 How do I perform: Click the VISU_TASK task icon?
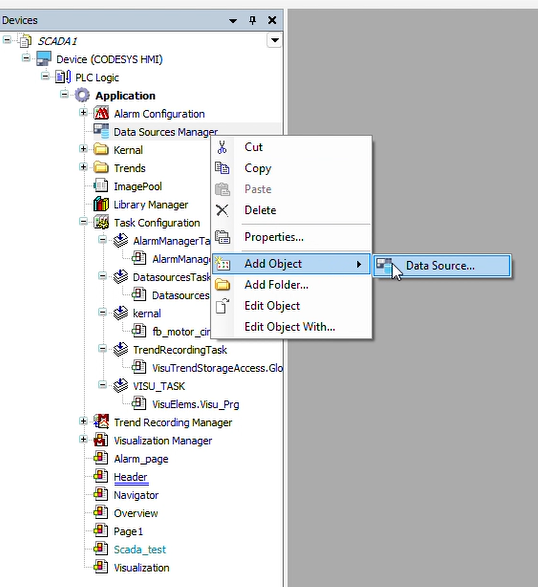(121, 385)
